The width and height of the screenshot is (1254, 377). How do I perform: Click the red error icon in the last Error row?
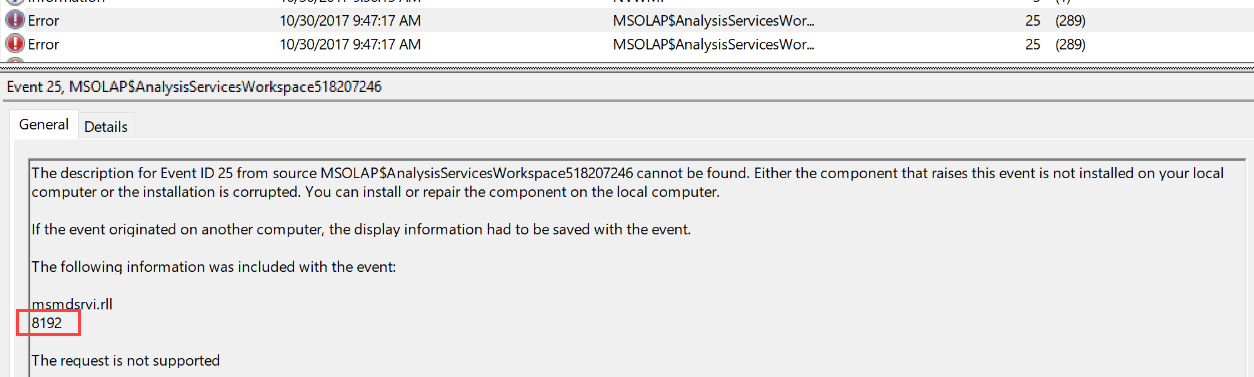coord(15,44)
